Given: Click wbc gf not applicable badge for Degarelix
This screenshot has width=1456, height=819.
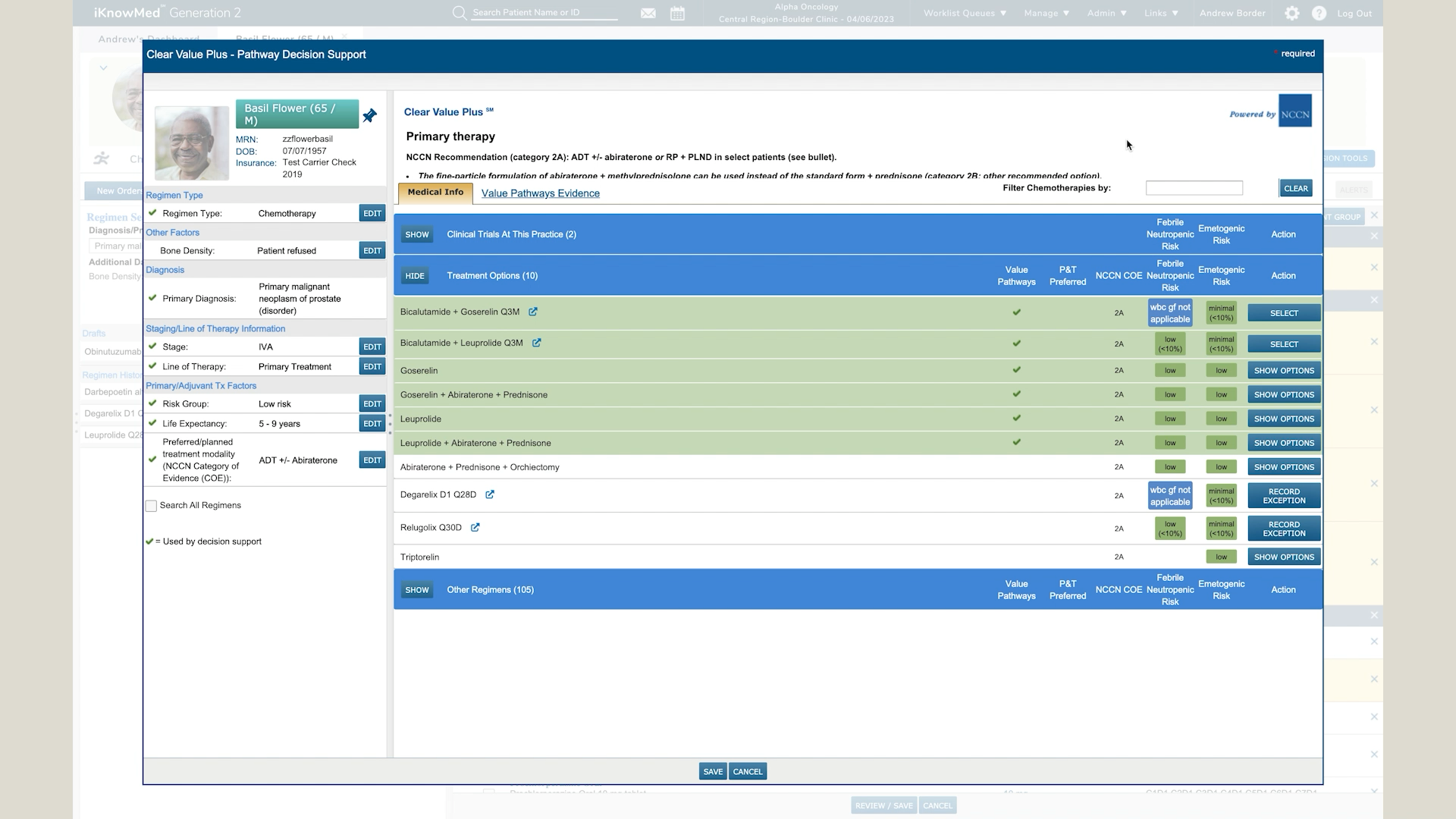Looking at the screenshot, I should pyautogui.click(x=1170, y=496).
